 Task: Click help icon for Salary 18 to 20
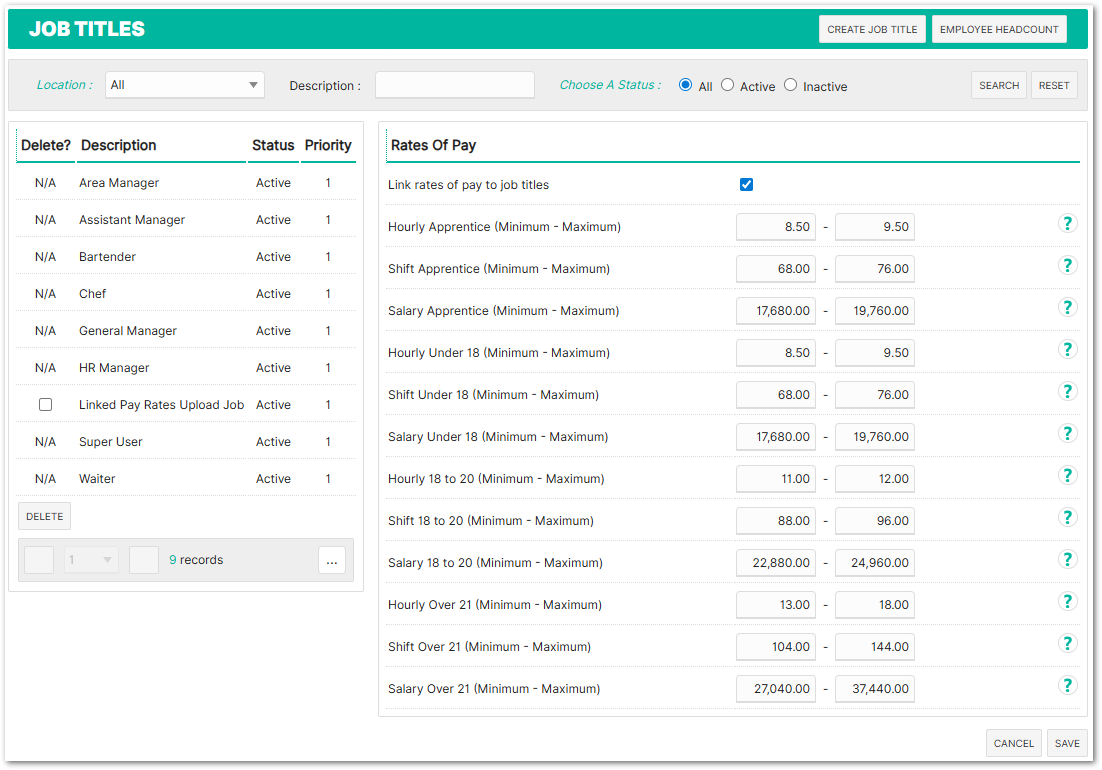click(1067, 560)
